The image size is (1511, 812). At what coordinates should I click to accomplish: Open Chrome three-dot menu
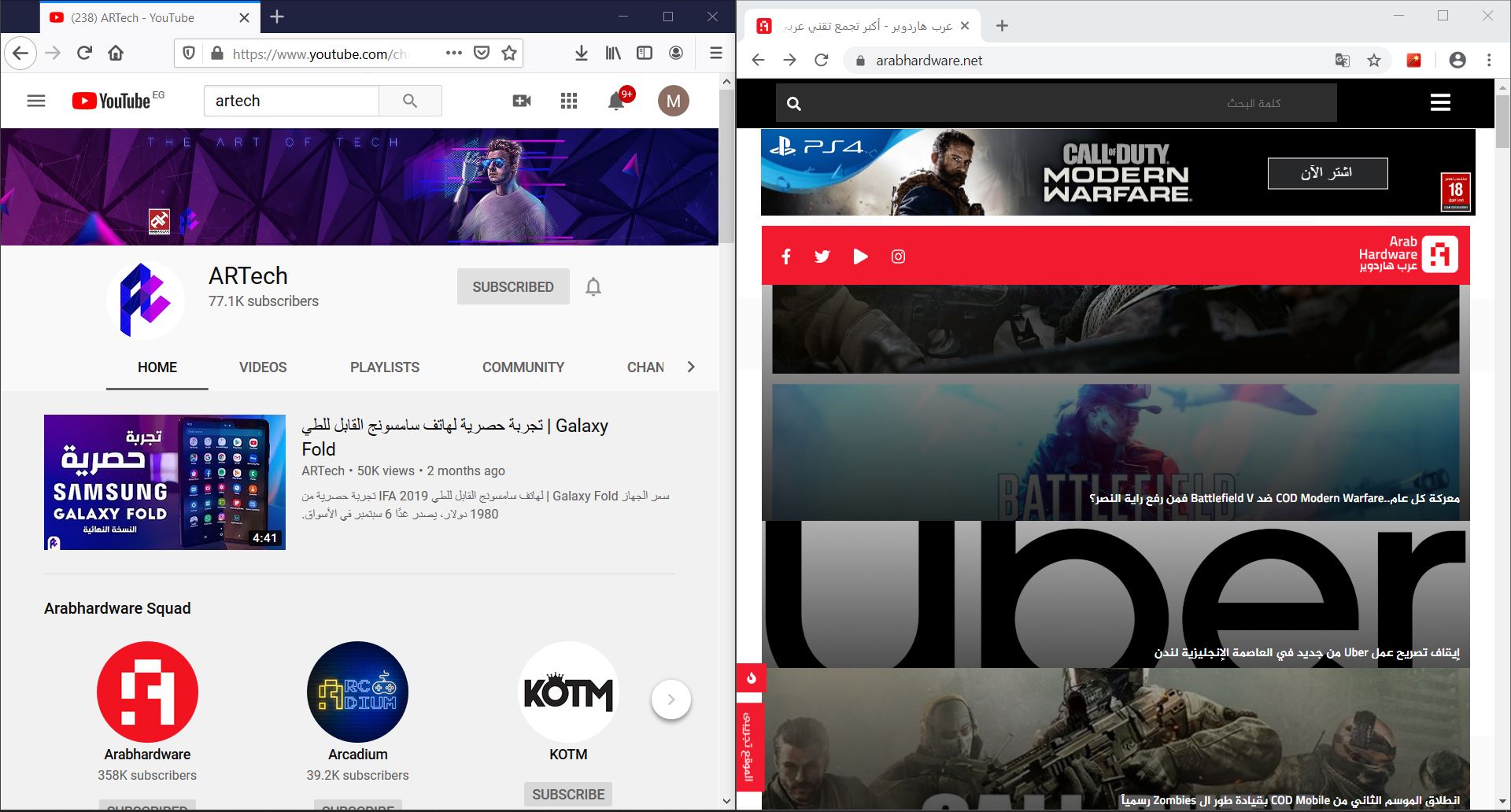pyautogui.click(x=1489, y=61)
